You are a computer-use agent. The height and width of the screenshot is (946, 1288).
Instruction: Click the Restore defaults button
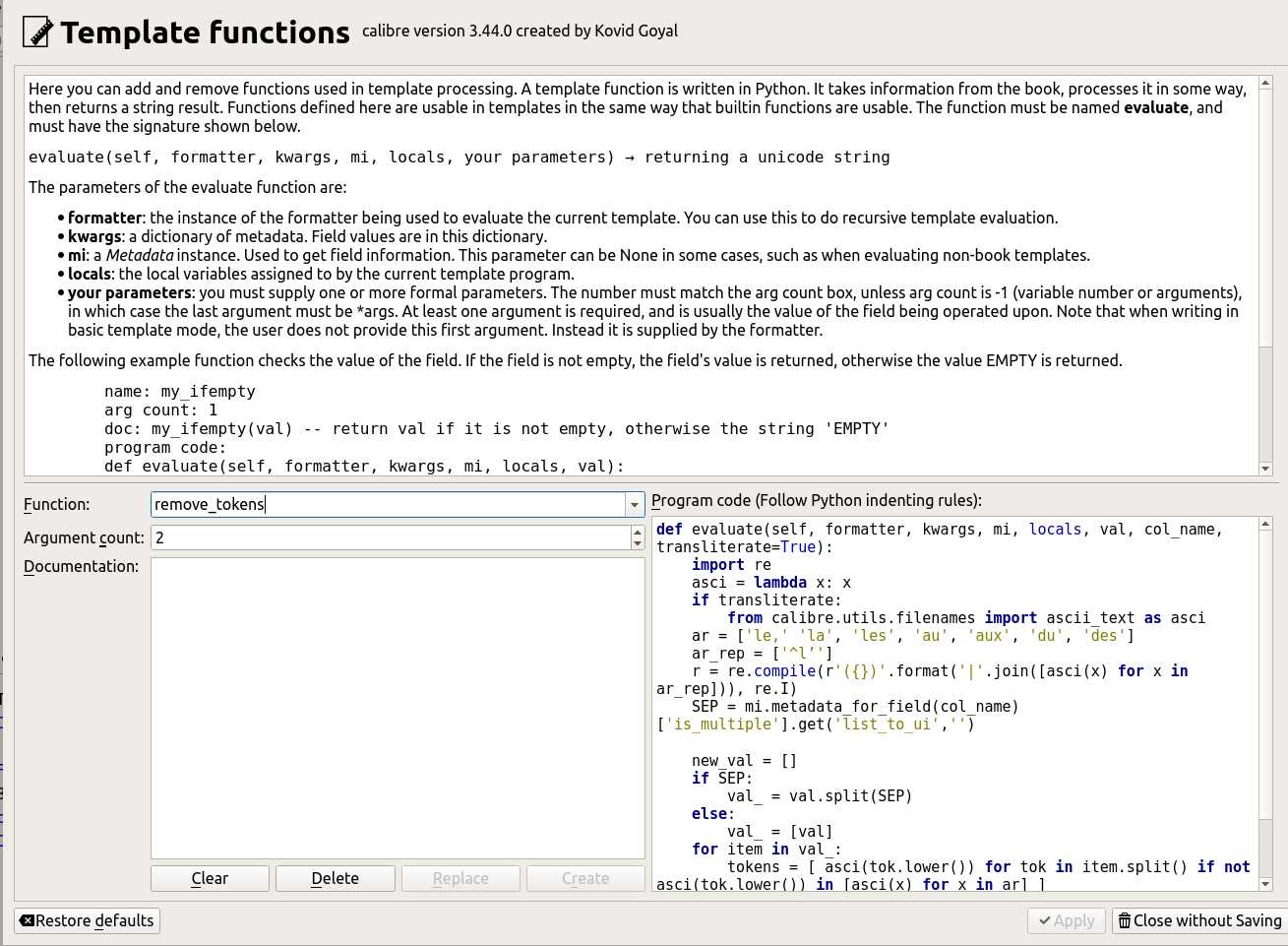pyautogui.click(x=88, y=920)
